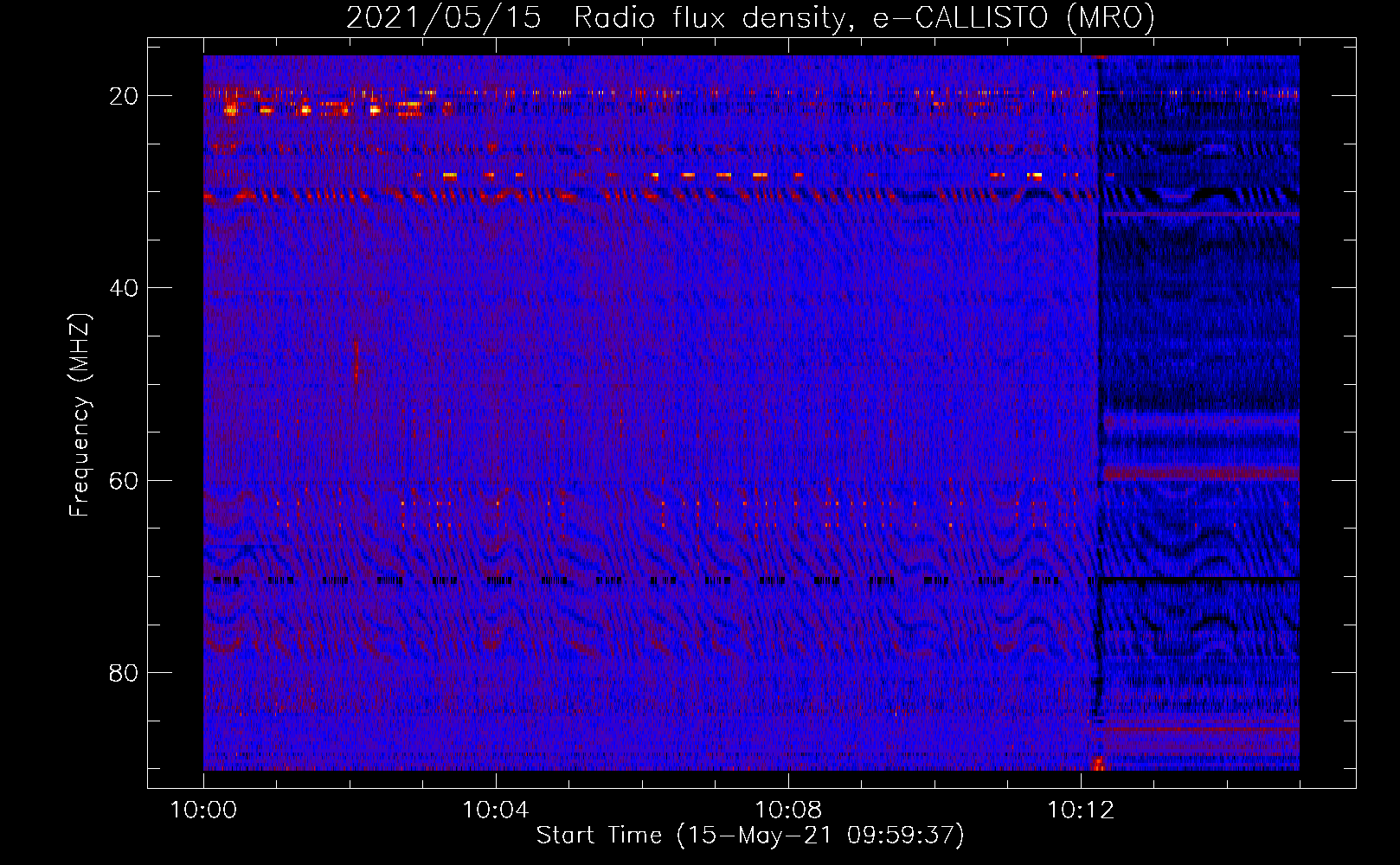Click the "Frequency (MHZ)" axis label
This screenshot has height=865, width=1400.
(80, 415)
